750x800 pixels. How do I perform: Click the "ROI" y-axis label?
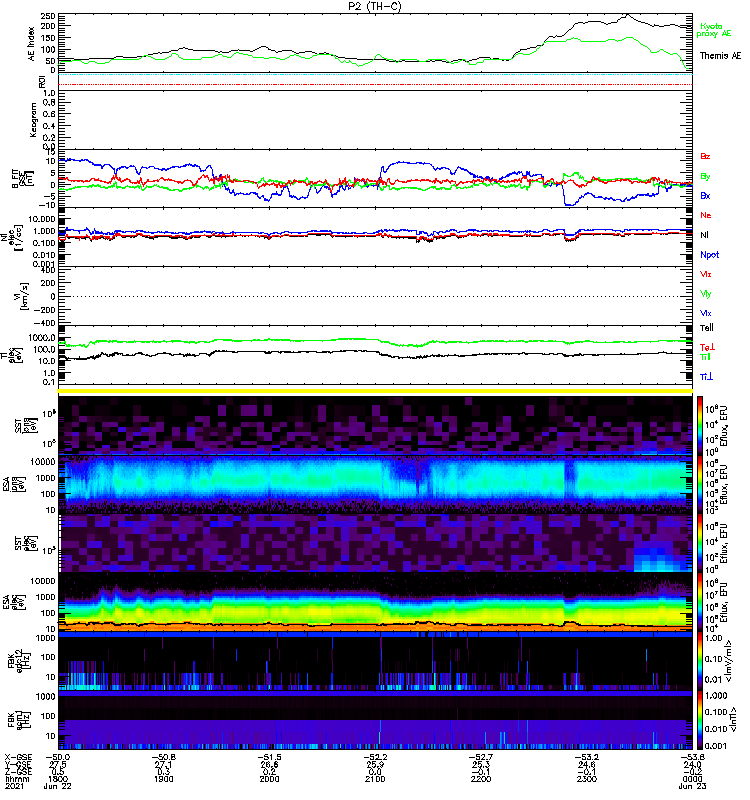pyautogui.click(x=42, y=82)
